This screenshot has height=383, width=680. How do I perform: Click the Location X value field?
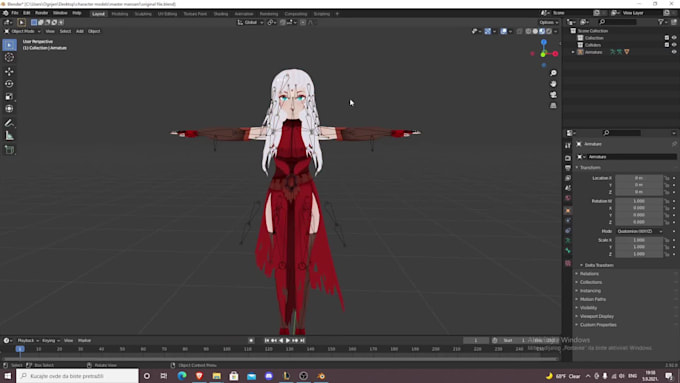click(x=639, y=178)
